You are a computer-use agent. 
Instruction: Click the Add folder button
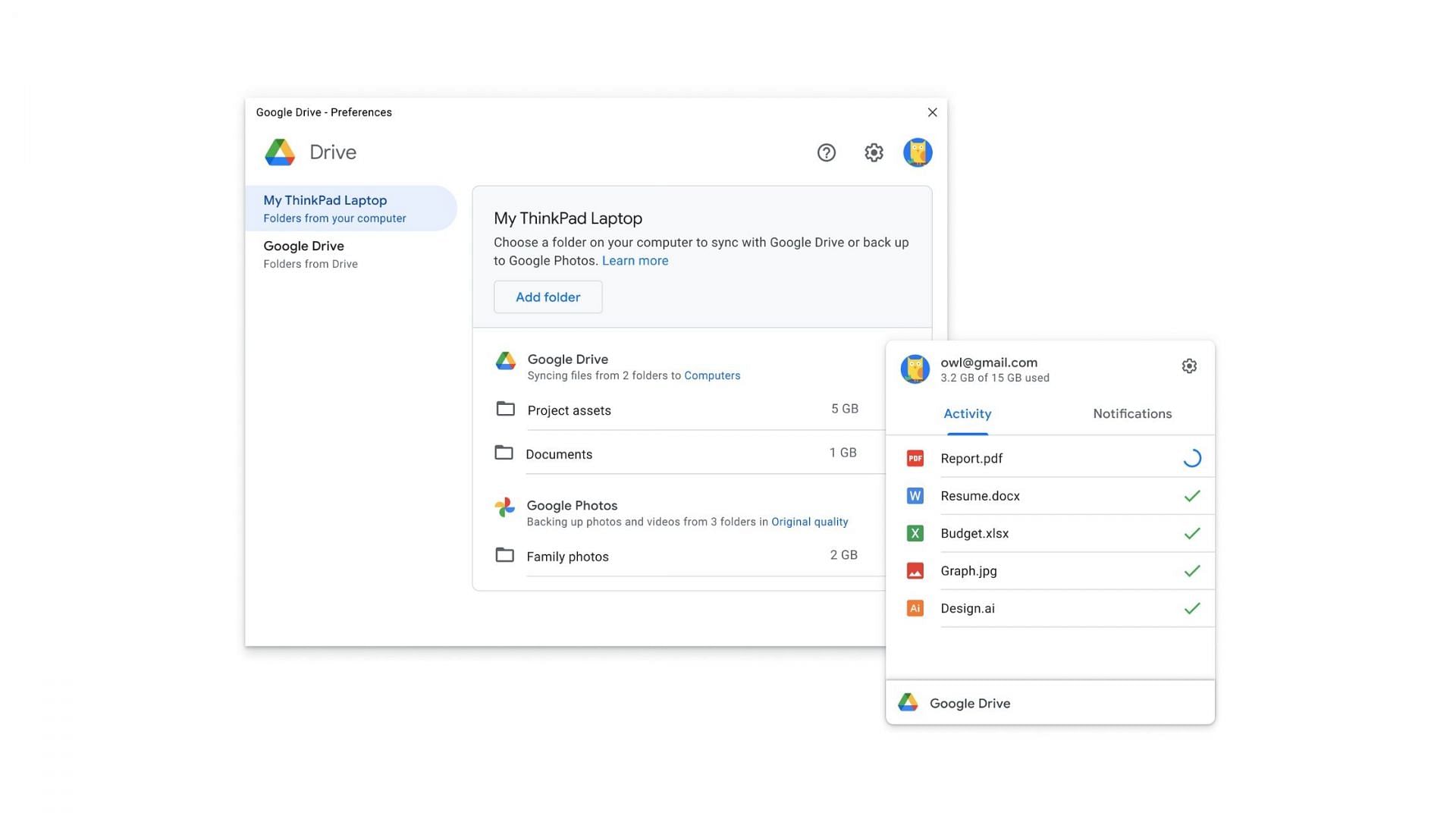548,297
